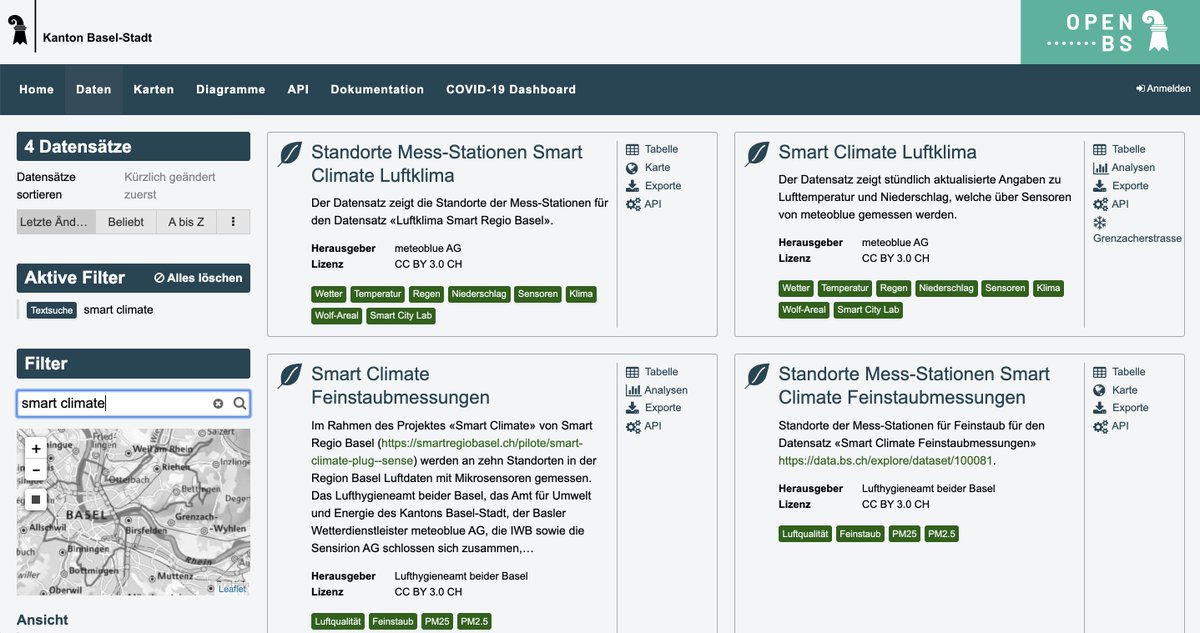Image resolution: width=1200 pixels, height=633 pixels.
Task: Sort datasets A bis Z
Action: pyautogui.click(x=186, y=222)
